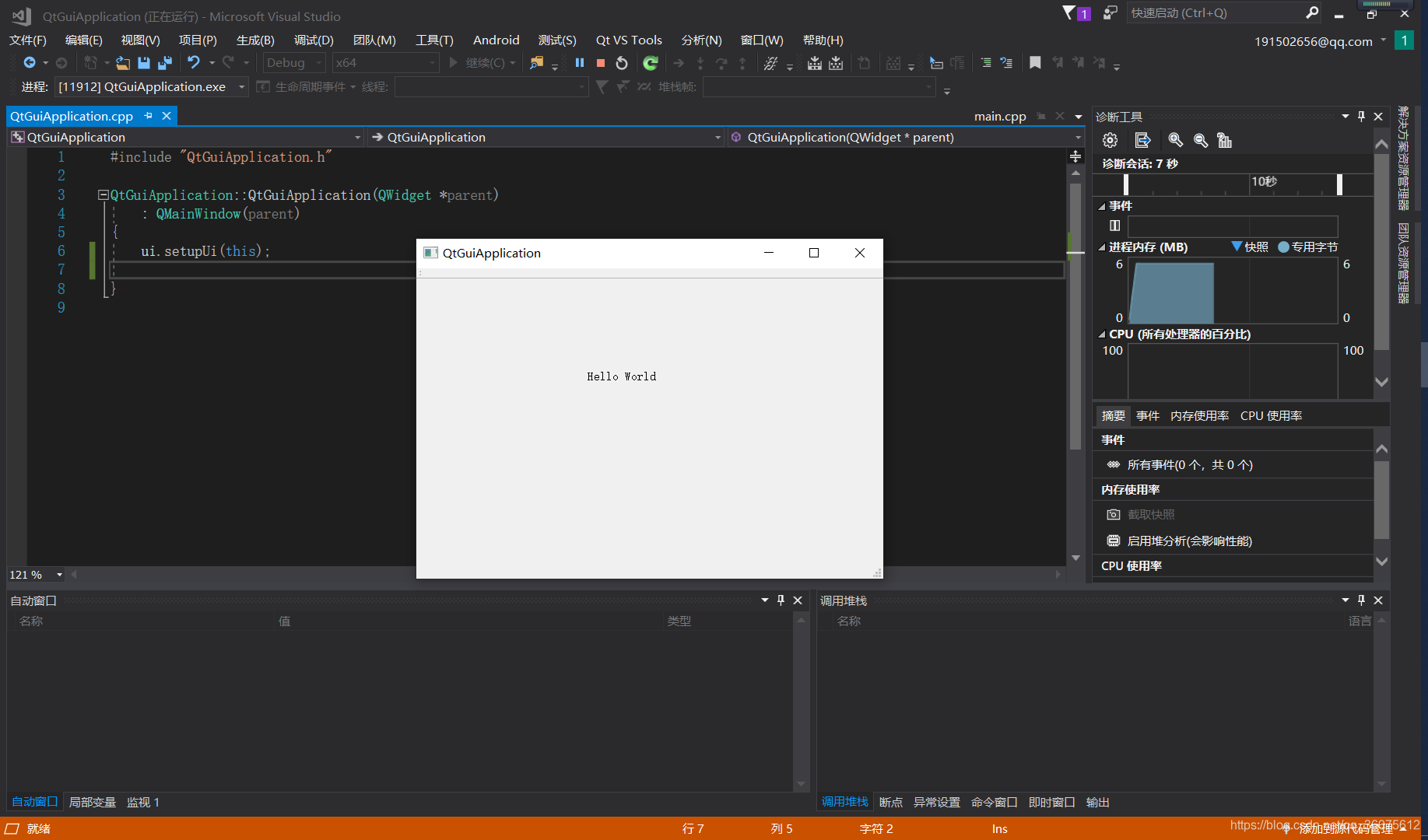Screen dimensions: 1428x840
Task: Stop debugging with the red square icon
Action: (x=600, y=63)
